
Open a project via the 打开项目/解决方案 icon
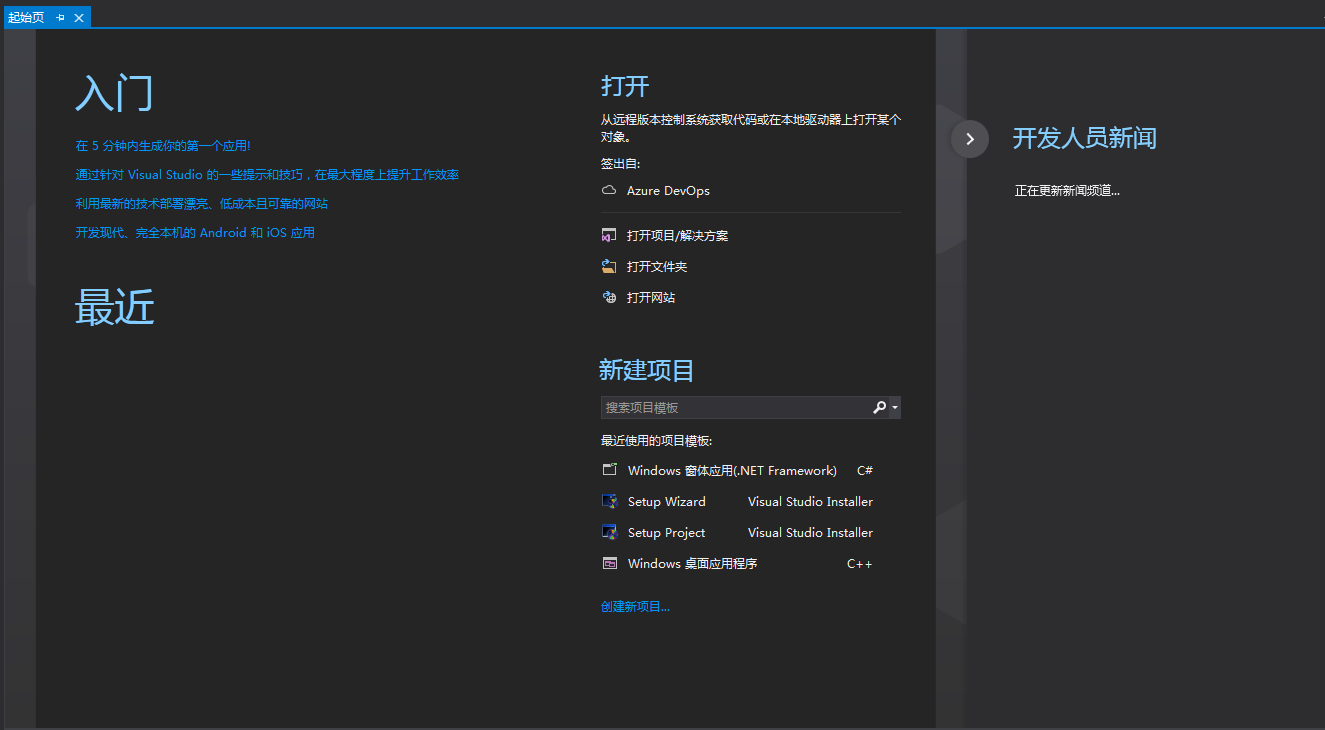(610, 234)
